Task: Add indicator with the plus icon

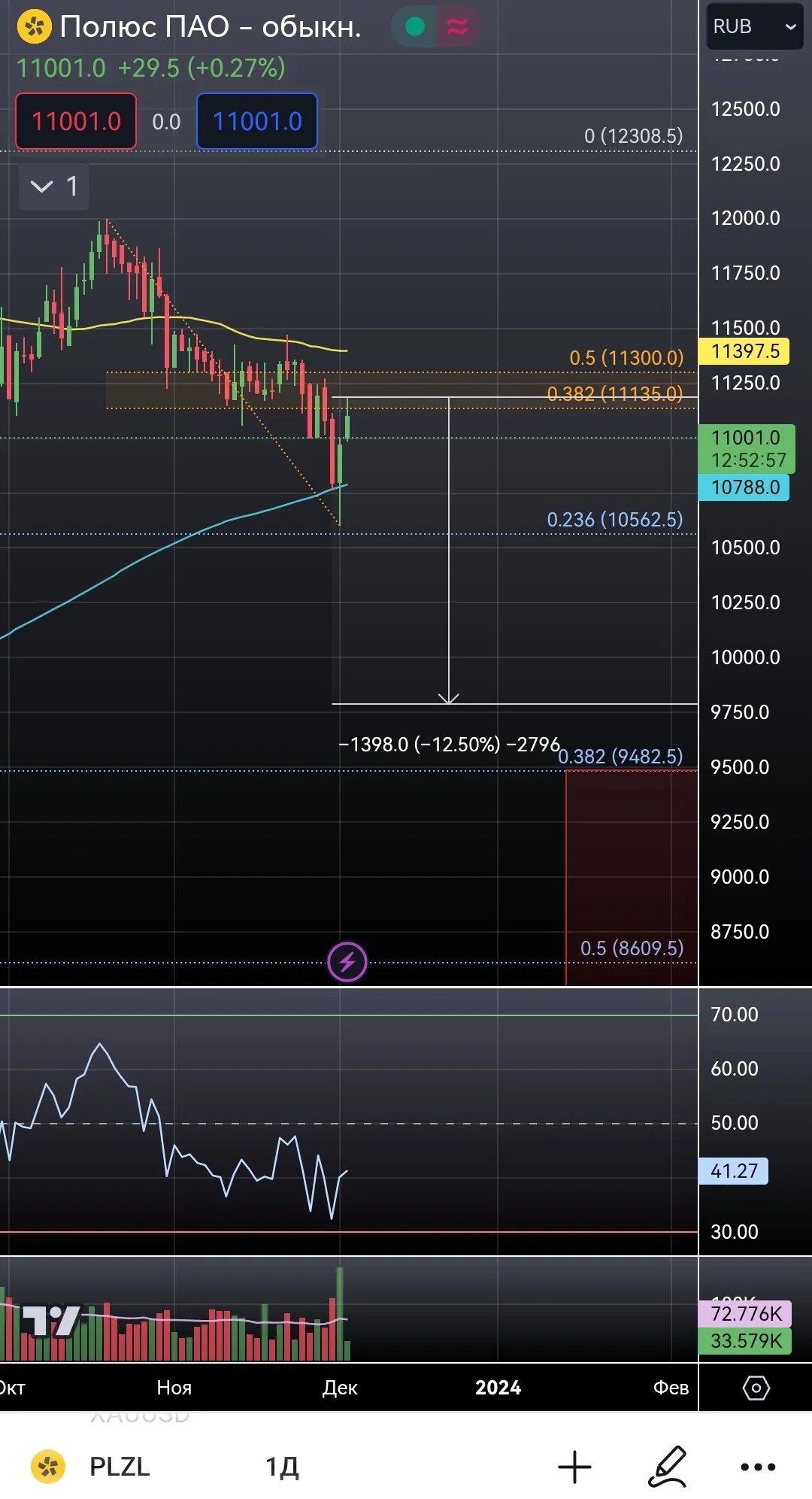Action: (x=575, y=1466)
